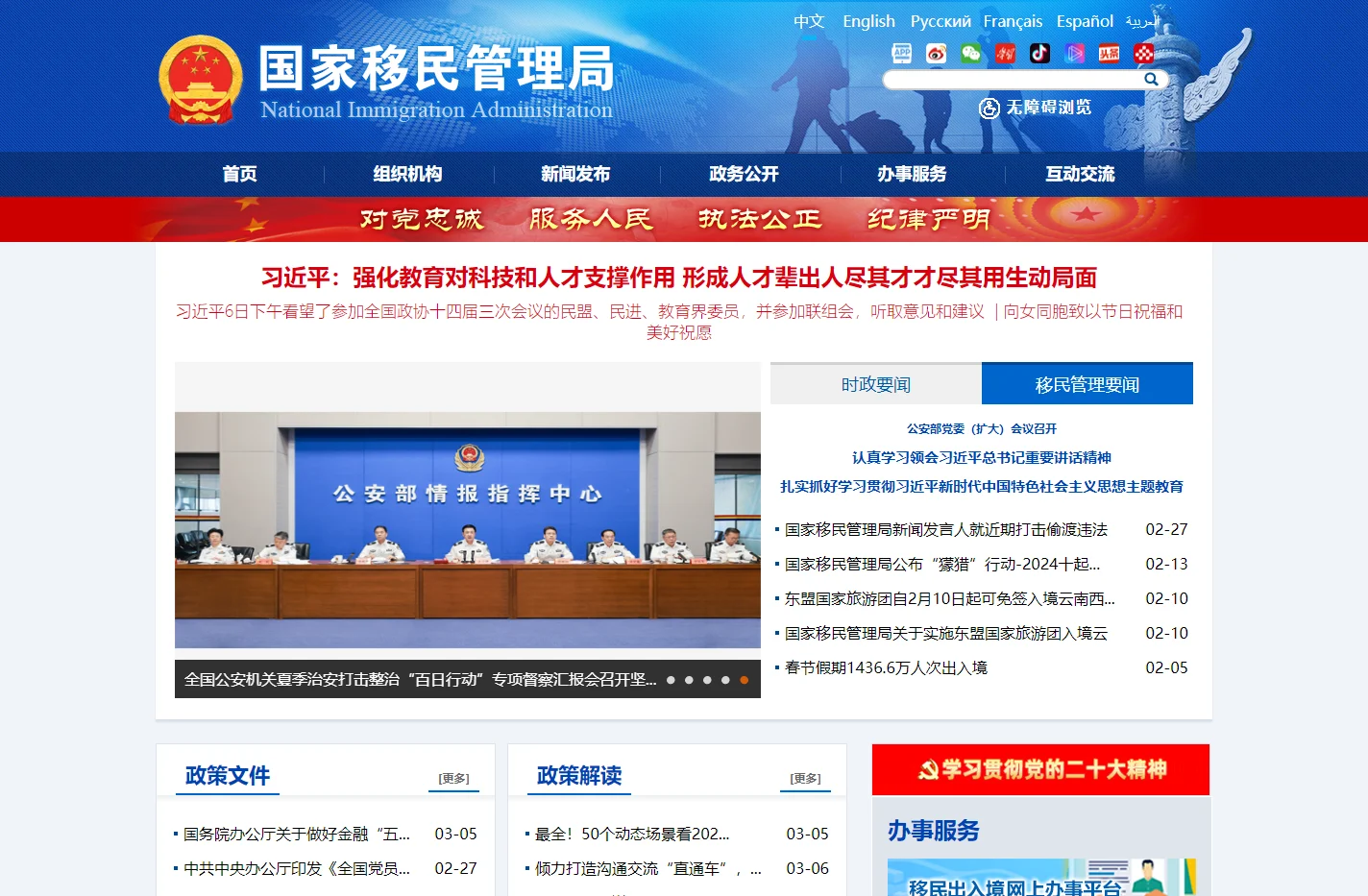The image size is (1368, 896).
Task: Open 认真学习领会习近平总书记重要讲话精神 link
Action: click(x=982, y=458)
